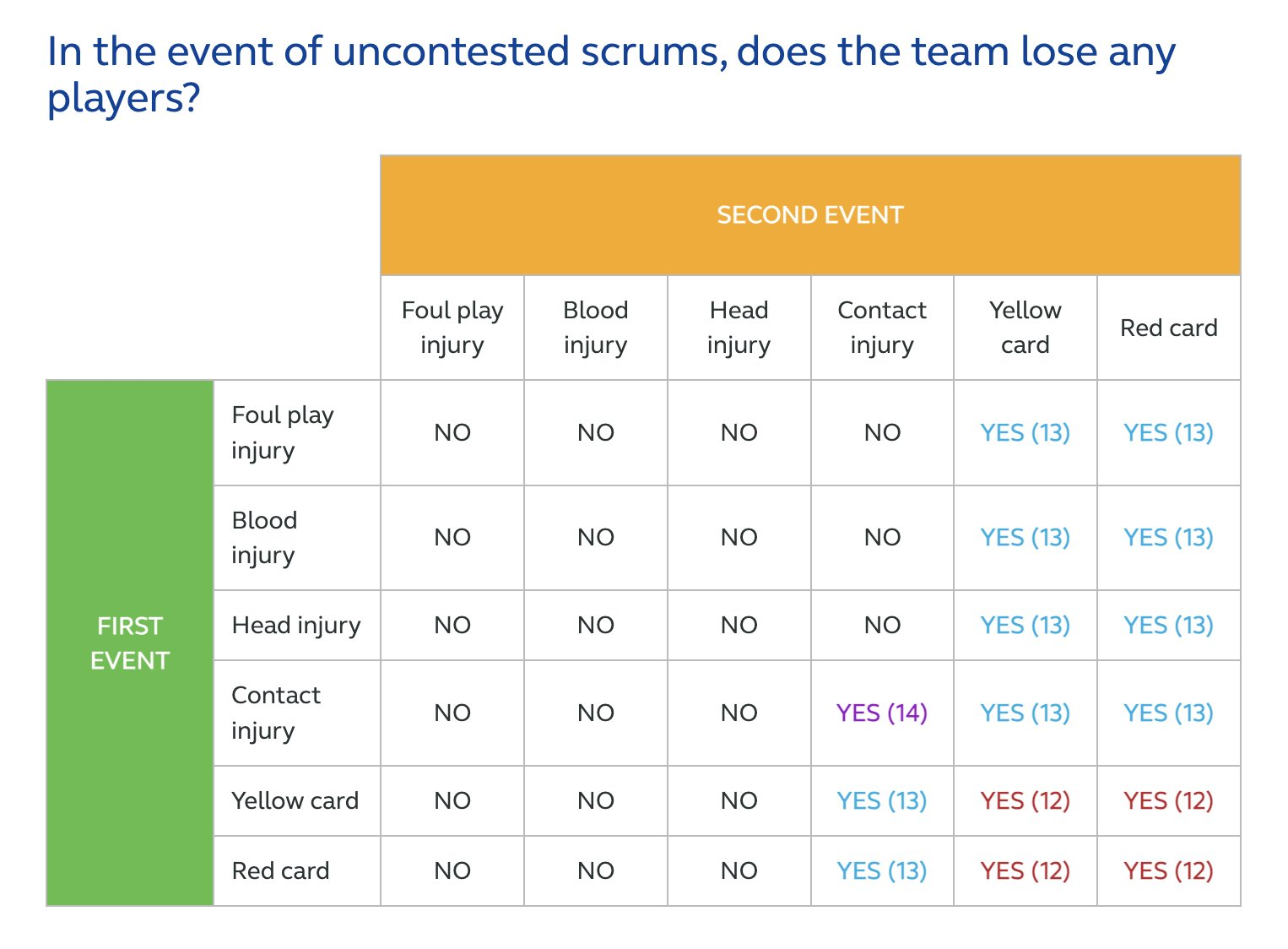Select the Contact injury column header

point(882,328)
